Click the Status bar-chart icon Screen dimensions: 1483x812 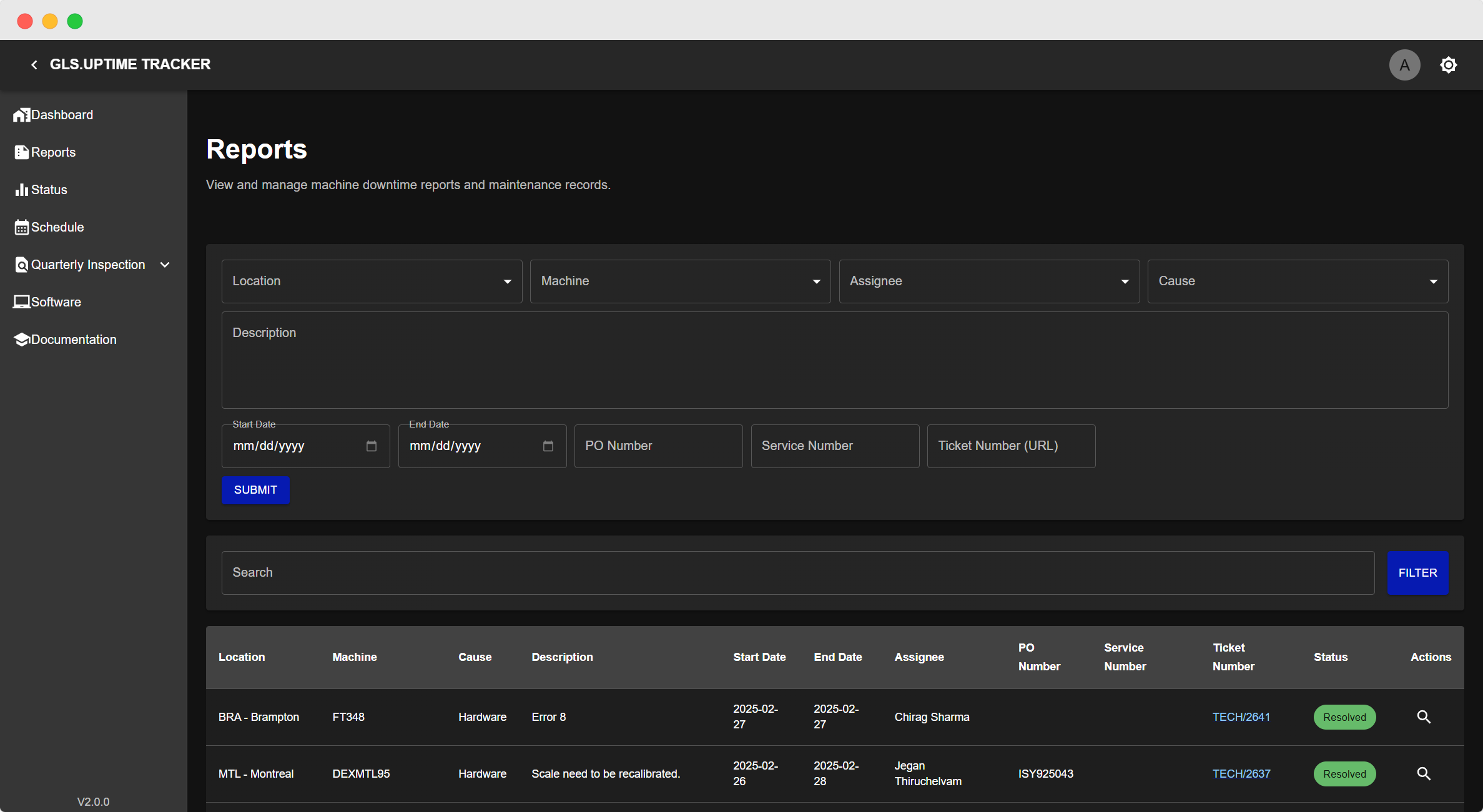coord(21,189)
